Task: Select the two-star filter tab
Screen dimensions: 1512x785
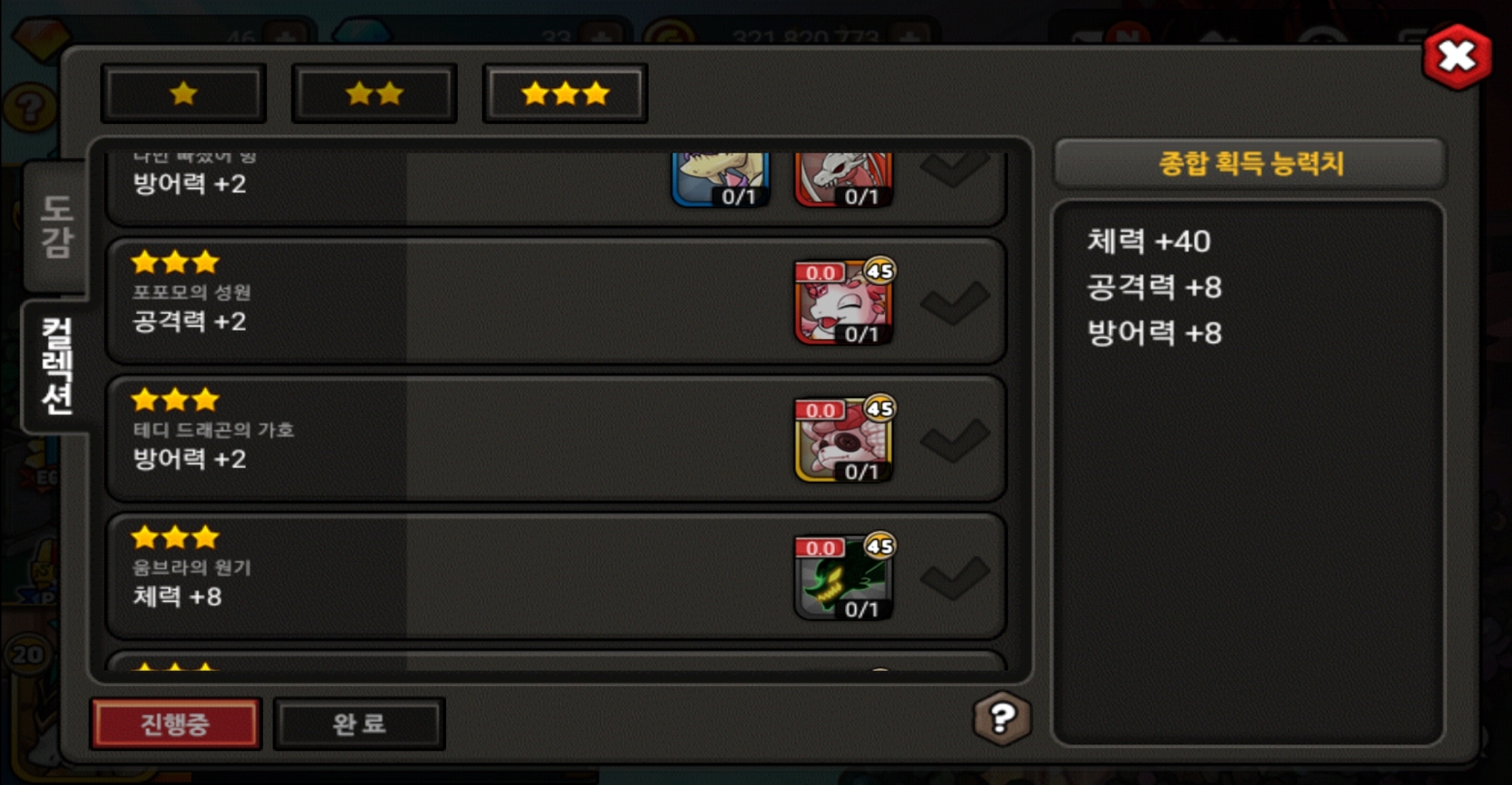Action: (374, 93)
